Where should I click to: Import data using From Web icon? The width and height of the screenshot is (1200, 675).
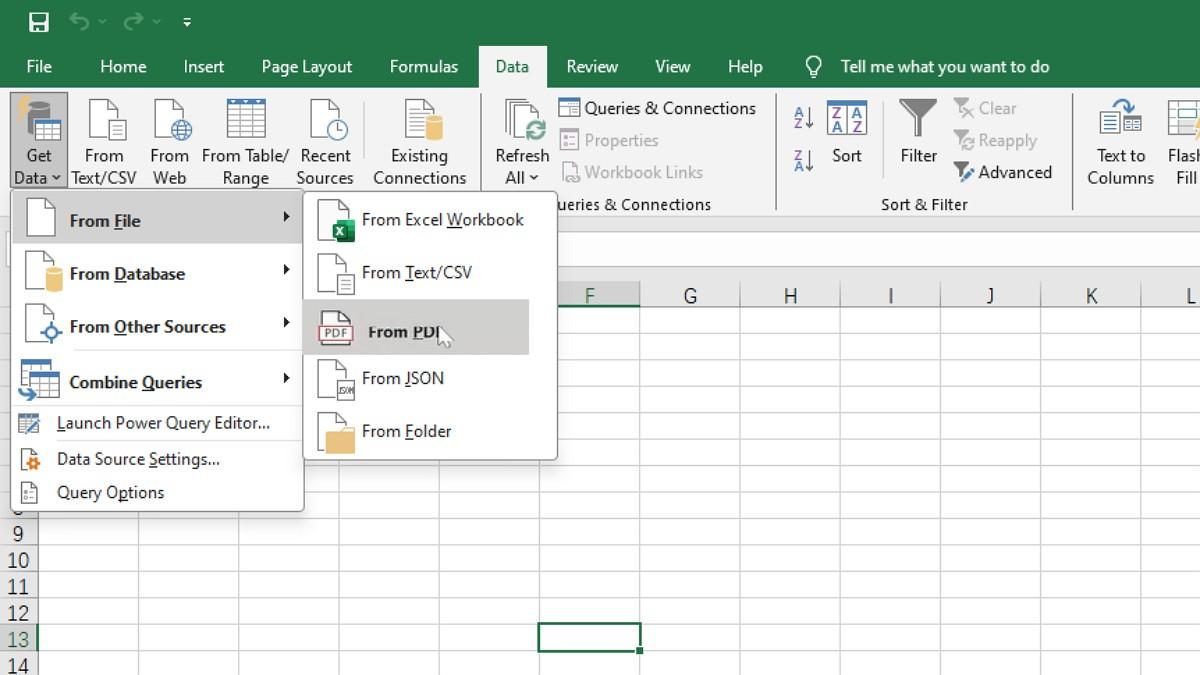[x=170, y=140]
